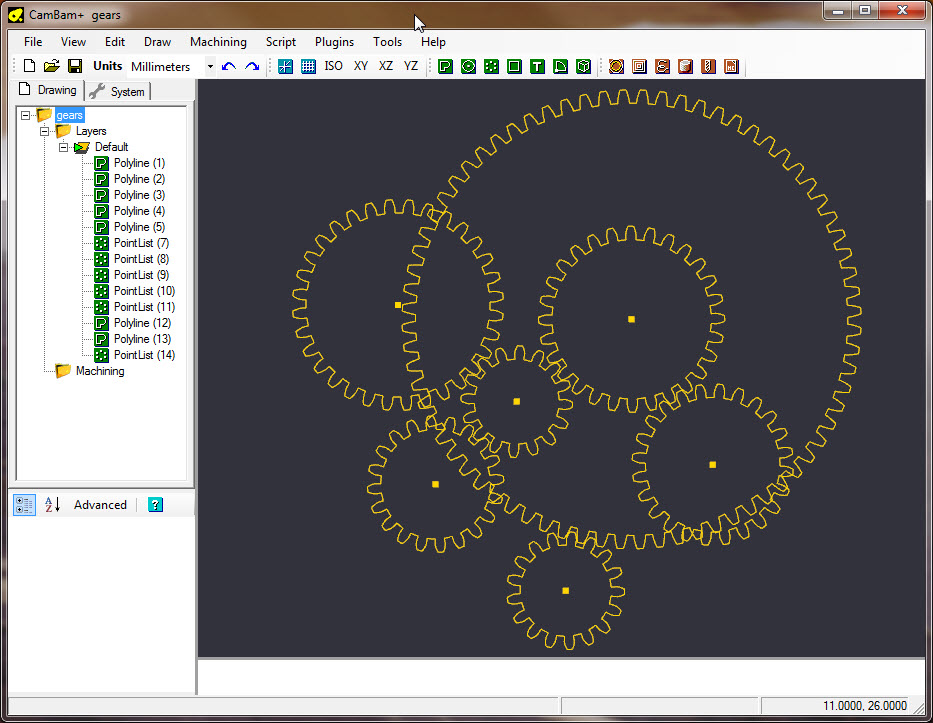Select the Text drawing tool

coord(537,66)
